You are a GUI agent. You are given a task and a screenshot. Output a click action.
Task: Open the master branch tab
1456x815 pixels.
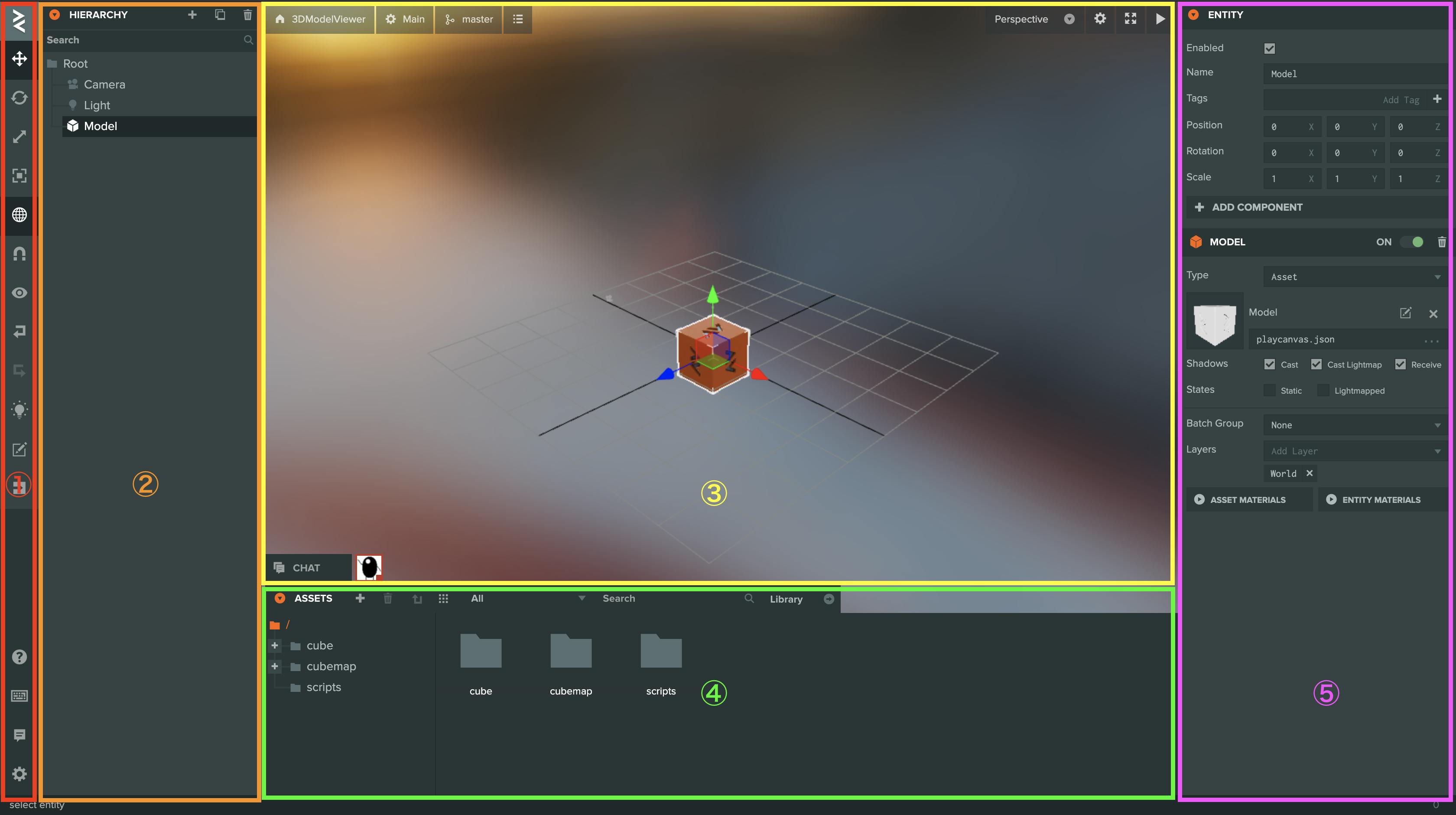469,19
